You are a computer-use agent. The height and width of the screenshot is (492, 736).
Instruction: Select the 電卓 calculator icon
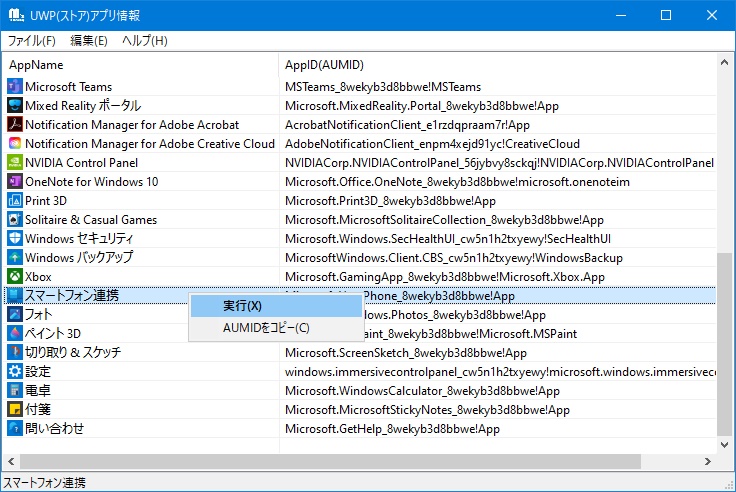pos(15,391)
